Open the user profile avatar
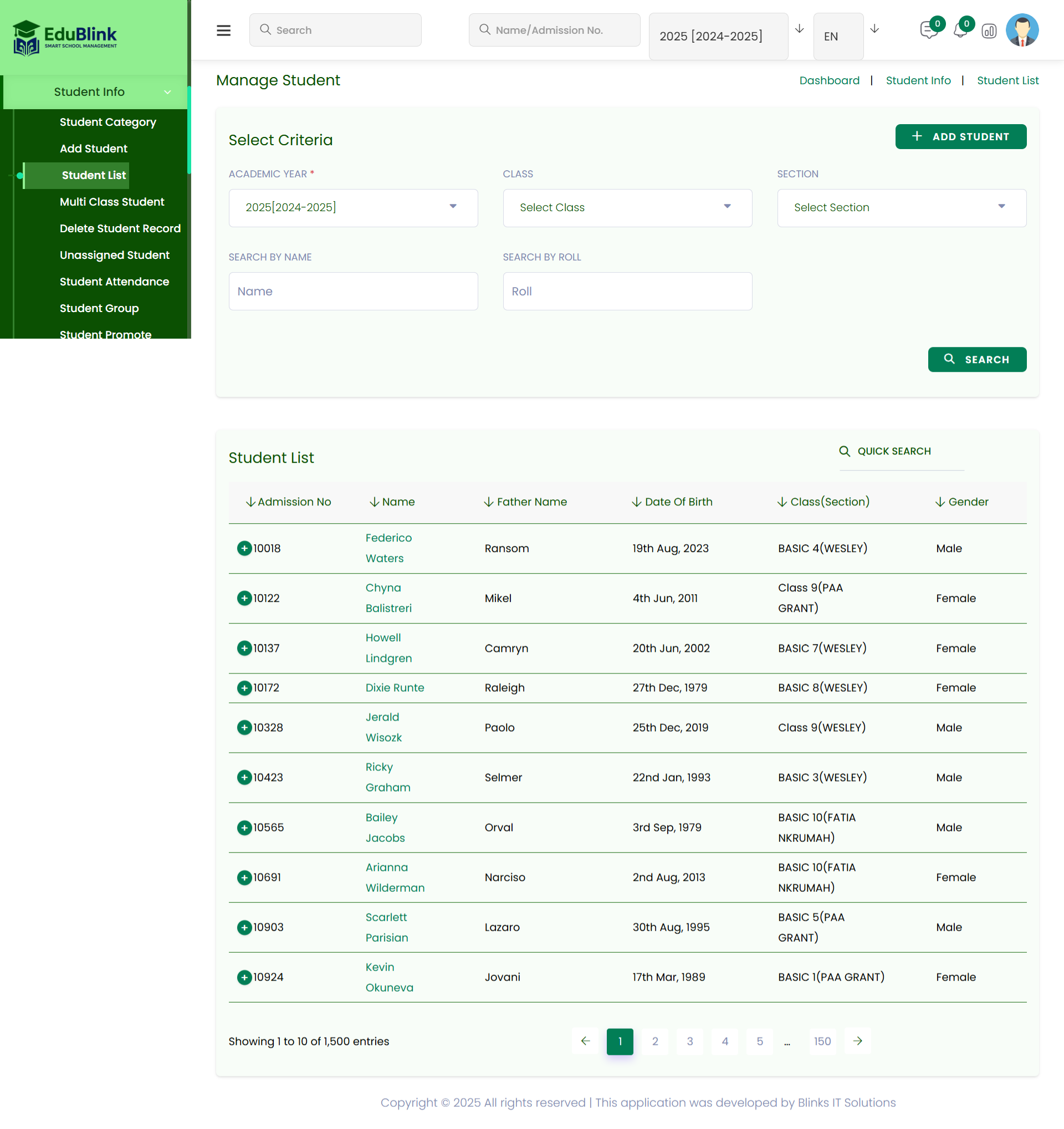This screenshot has width=1064, height=1129. [1021, 30]
